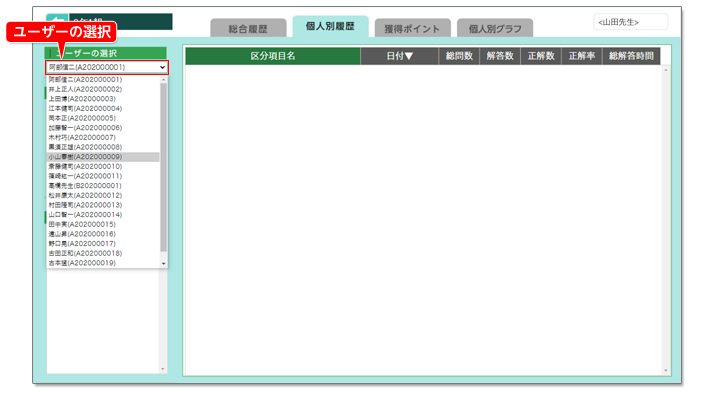Viewport: 715px width, 394px height.
Task: Select user option A202000011
Action: [x=103, y=176]
